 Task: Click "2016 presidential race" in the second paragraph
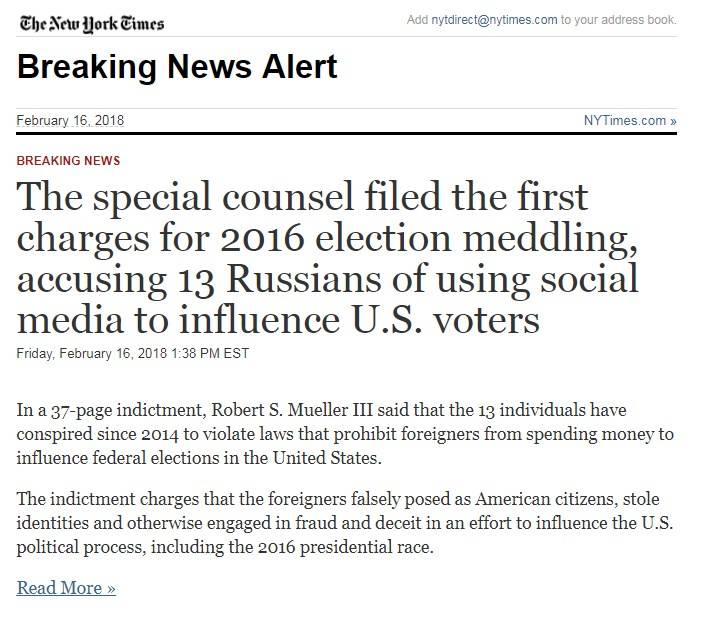346,548
